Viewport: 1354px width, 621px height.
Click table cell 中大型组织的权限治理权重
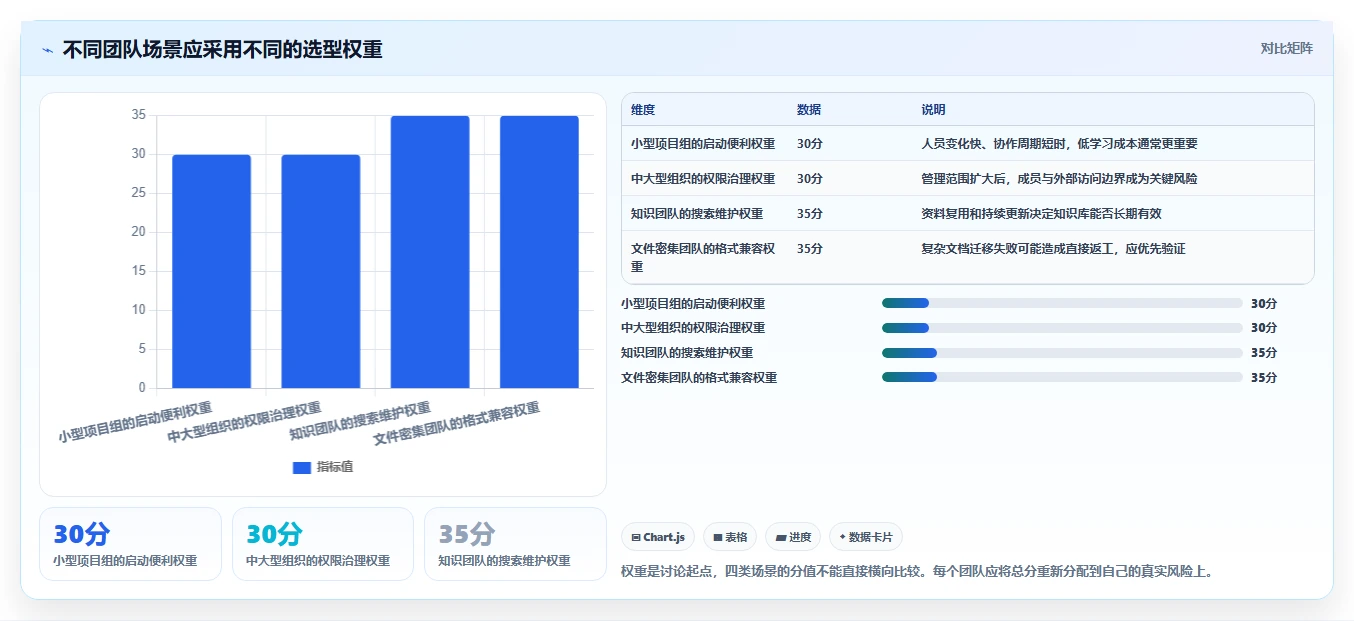point(703,179)
